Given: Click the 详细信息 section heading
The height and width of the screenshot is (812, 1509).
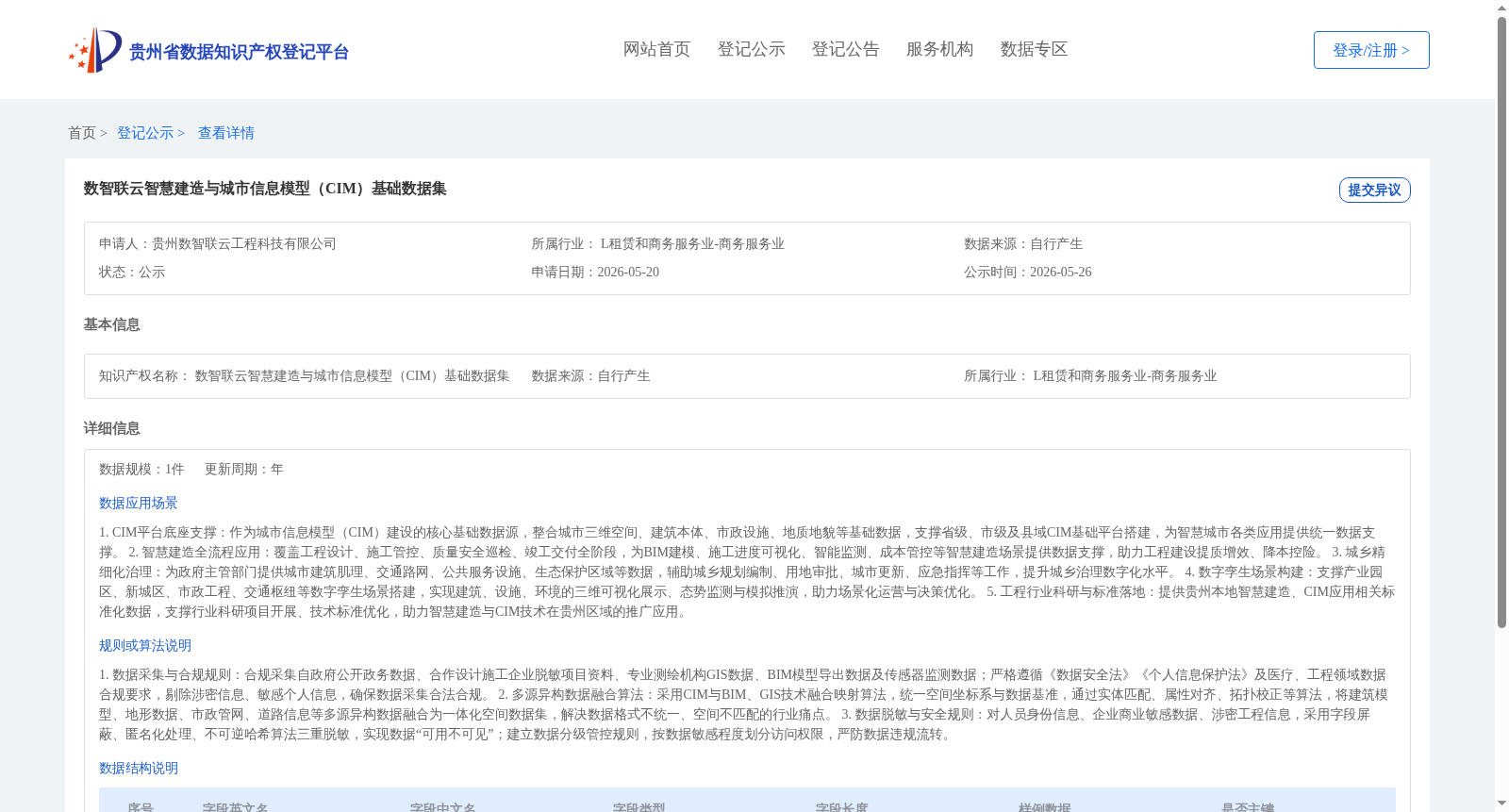Looking at the screenshot, I should (111, 428).
